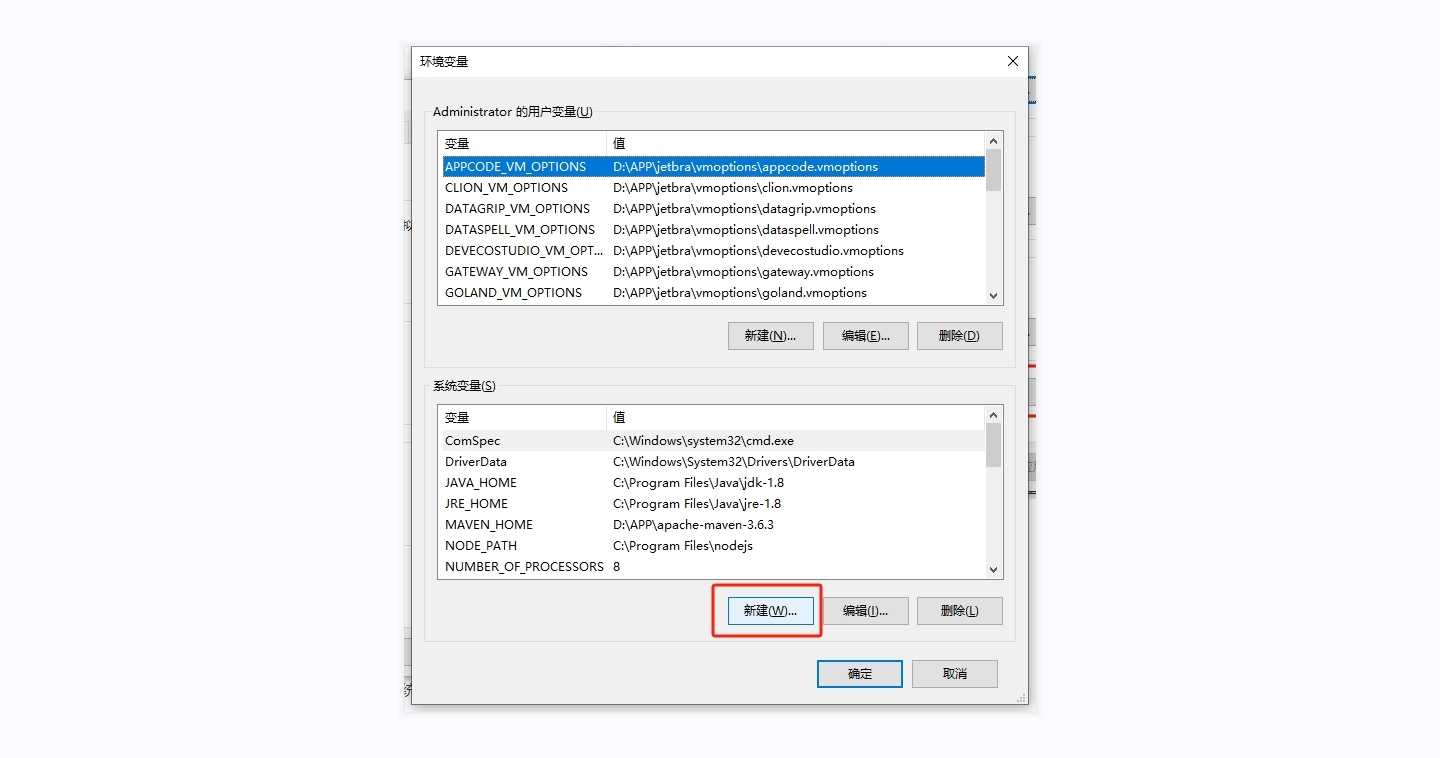Click 删除(D) button for user variables
Screen dimensions: 1440x758
click(x=959, y=336)
